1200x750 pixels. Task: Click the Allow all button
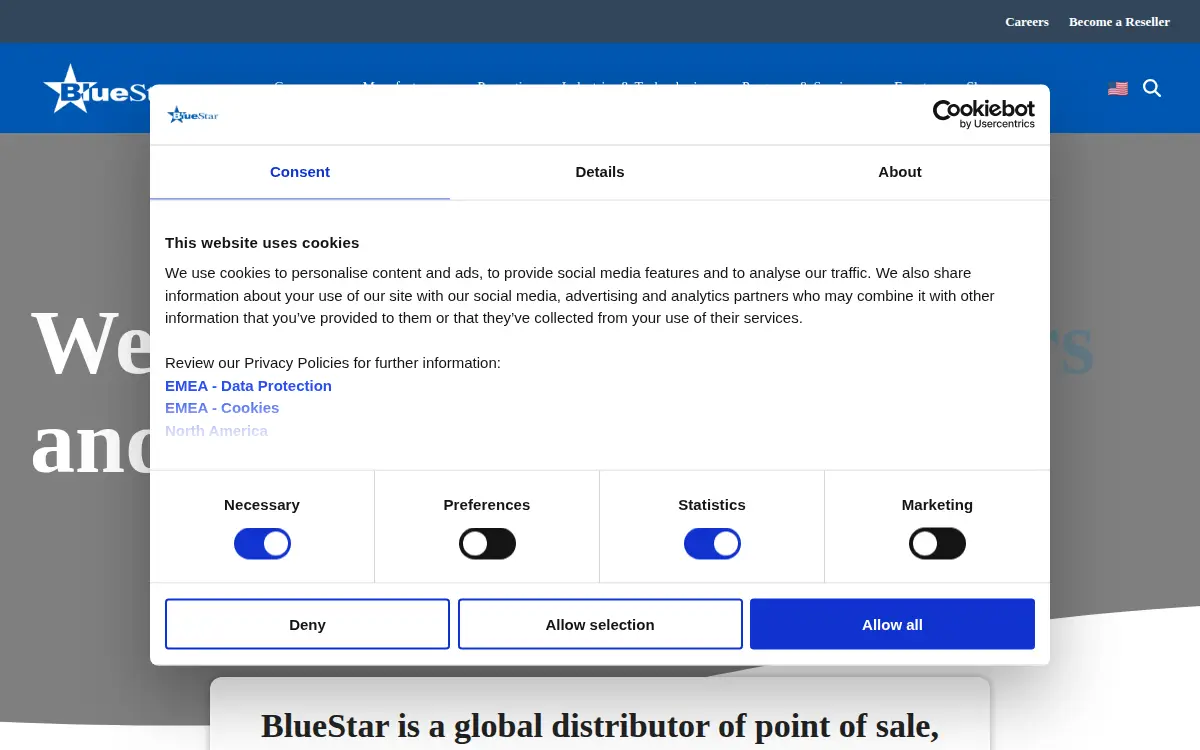point(892,624)
